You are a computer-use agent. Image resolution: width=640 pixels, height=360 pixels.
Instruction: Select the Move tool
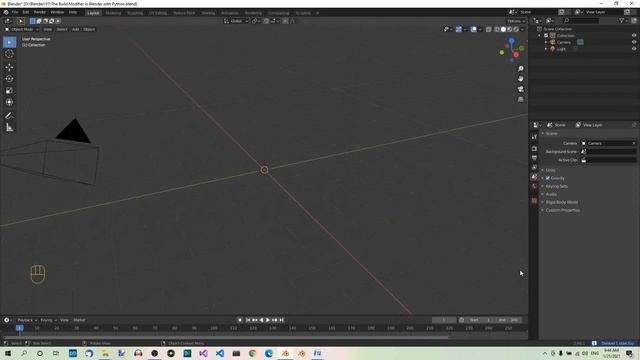coord(9,67)
